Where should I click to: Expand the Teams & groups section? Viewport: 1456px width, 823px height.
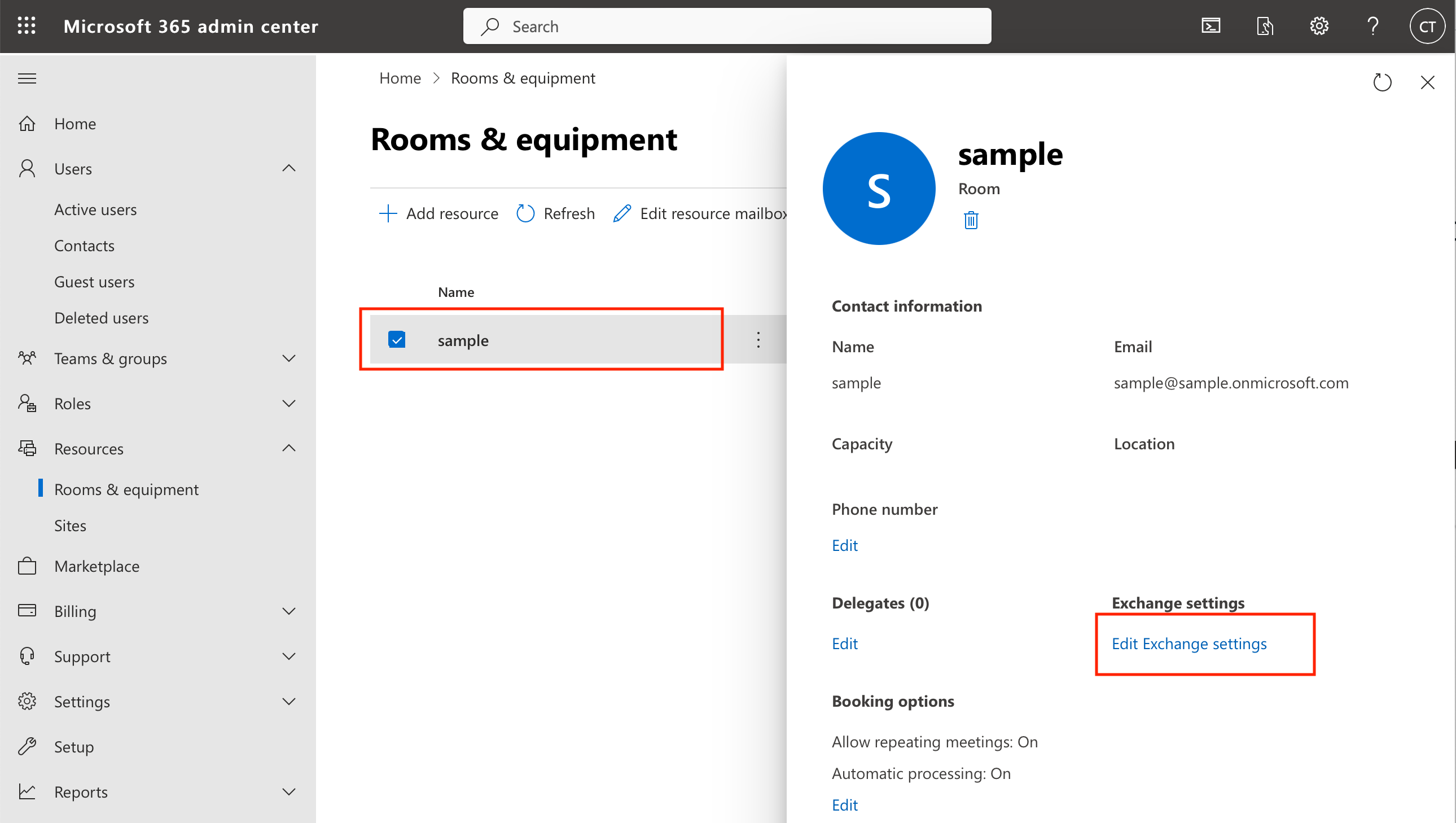pyautogui.click(x=289, y=358)
